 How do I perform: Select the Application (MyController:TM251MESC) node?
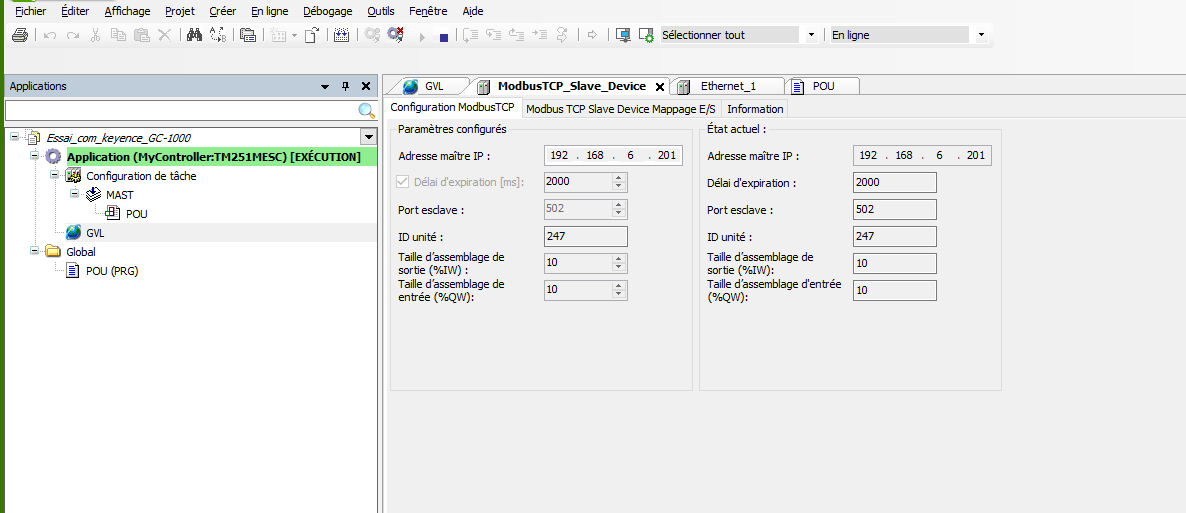pos(213,157)
